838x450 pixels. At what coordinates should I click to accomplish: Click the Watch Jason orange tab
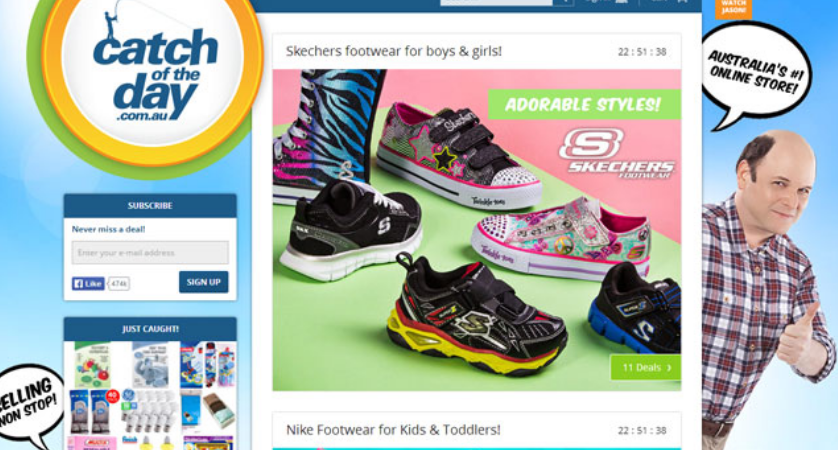(733, 9)
